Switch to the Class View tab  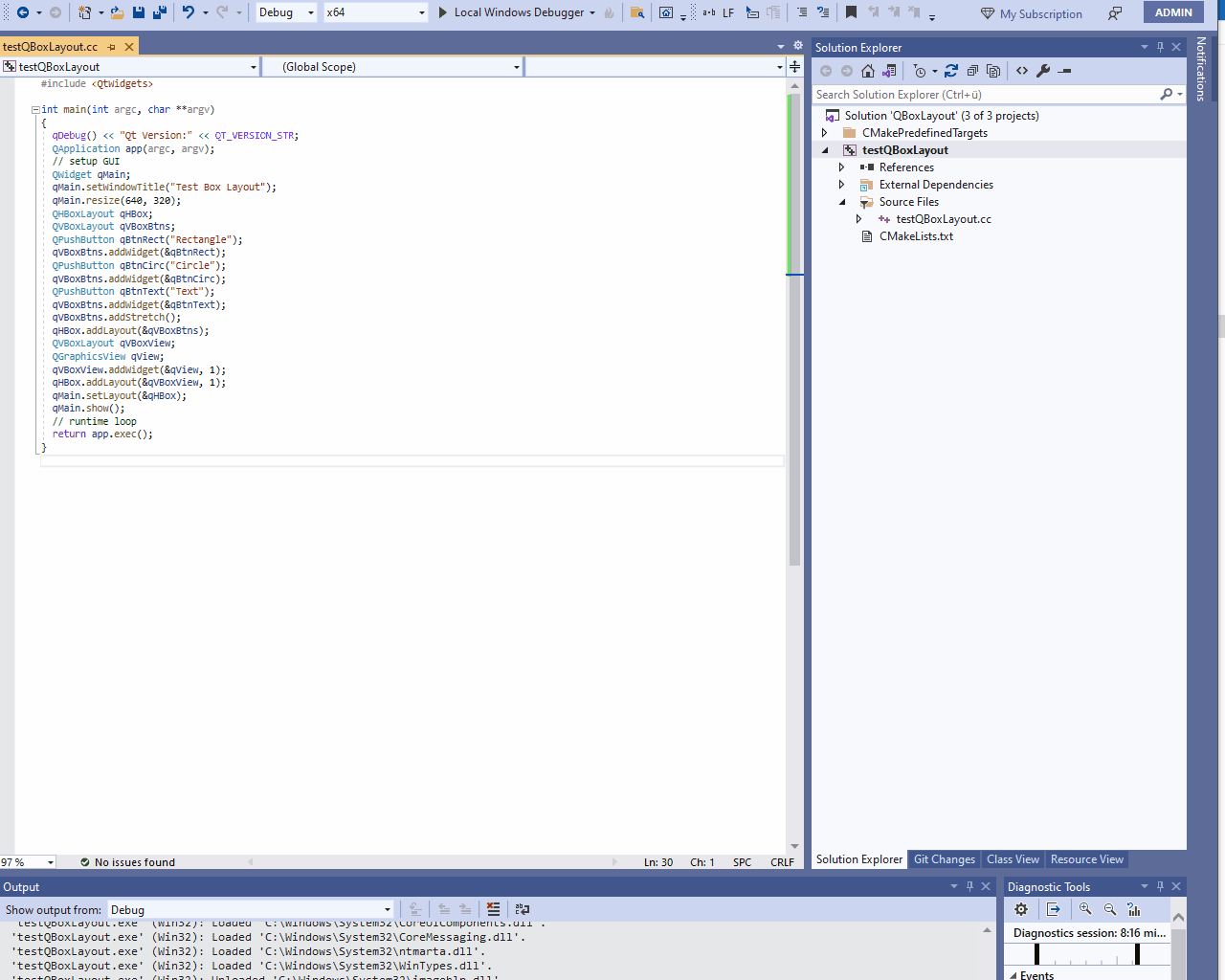click(x=1013, y=859)
